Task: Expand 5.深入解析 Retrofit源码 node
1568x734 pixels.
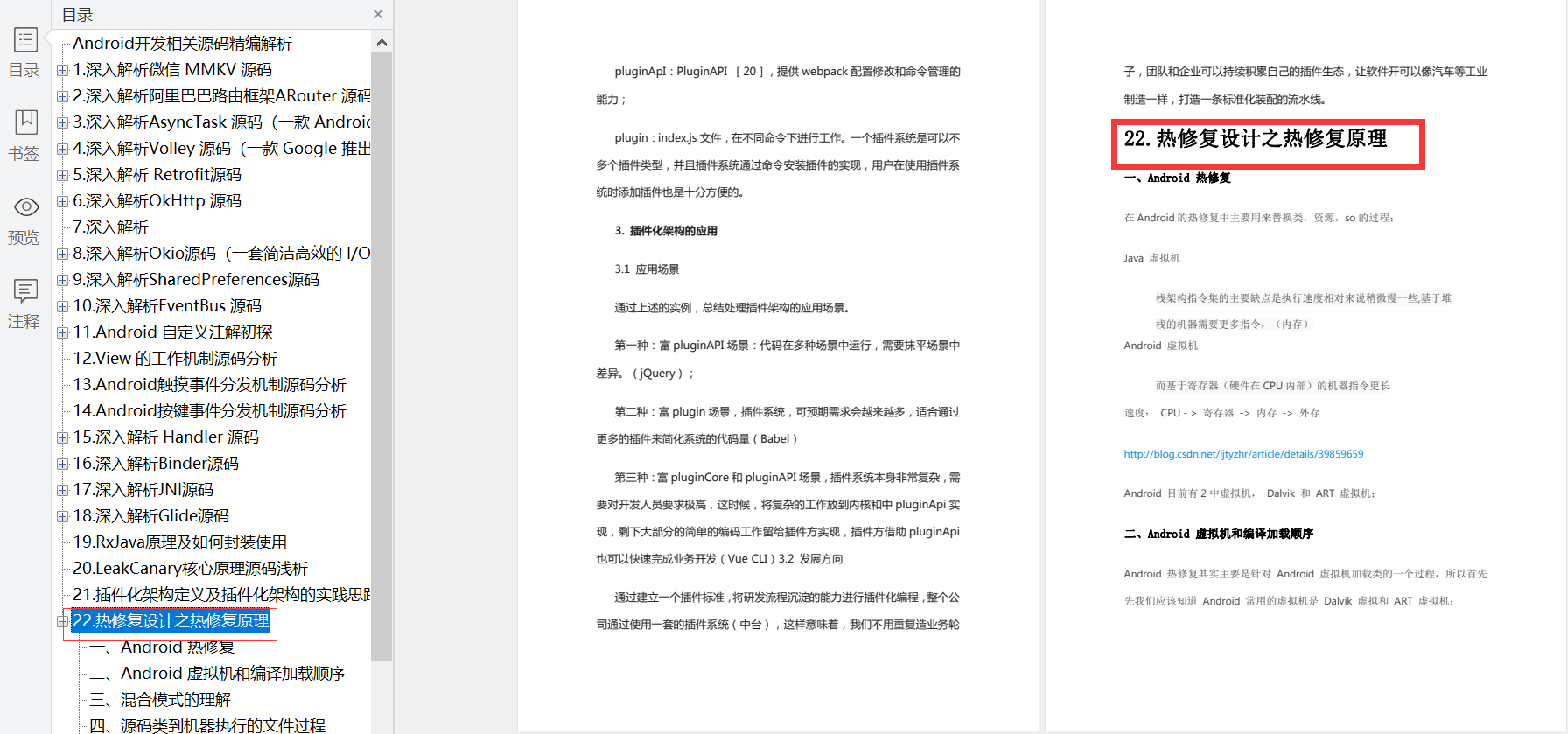Action: coord(62,175)
